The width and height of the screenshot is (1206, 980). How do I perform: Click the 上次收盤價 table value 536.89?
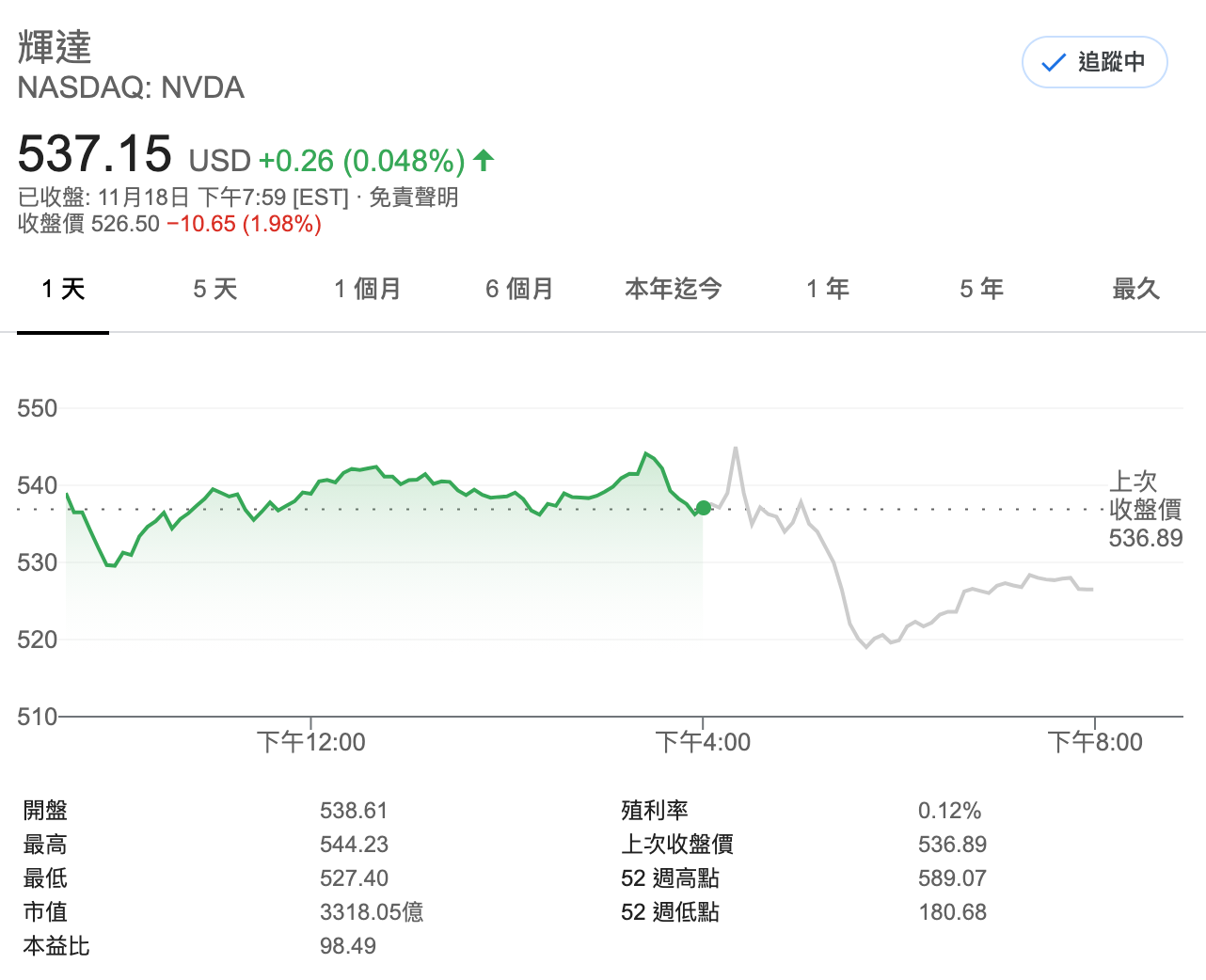(x=952, y=845)
